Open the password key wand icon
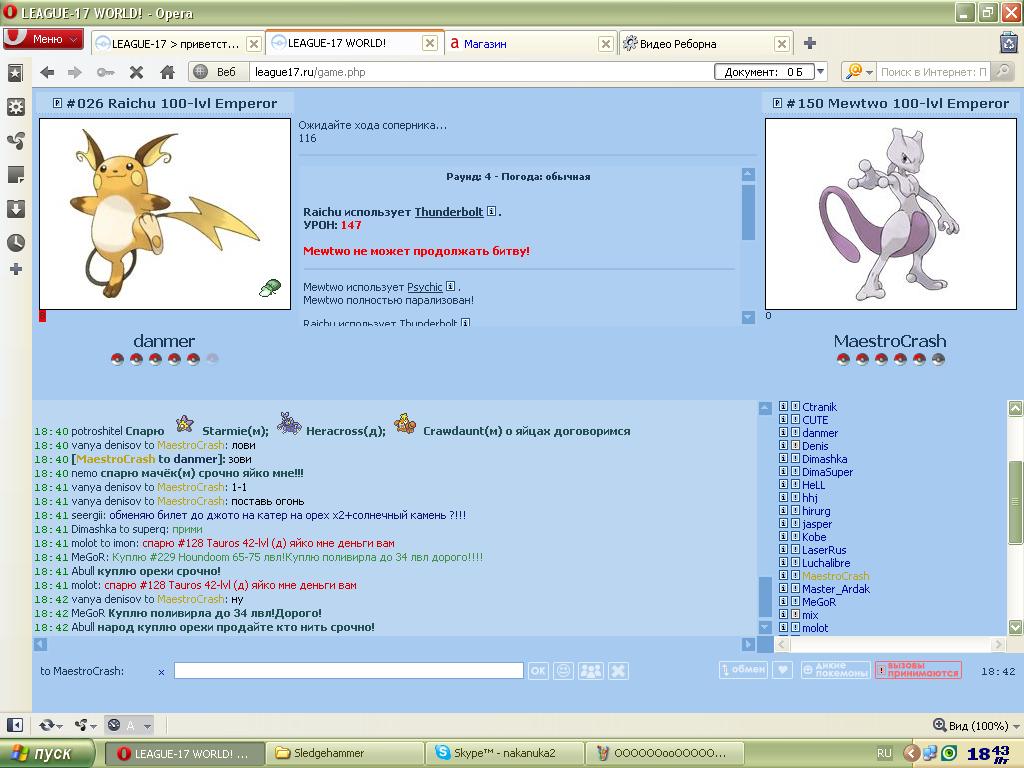Image resolution: width=1024 pixels, height=768 pixels. point(105,72)
